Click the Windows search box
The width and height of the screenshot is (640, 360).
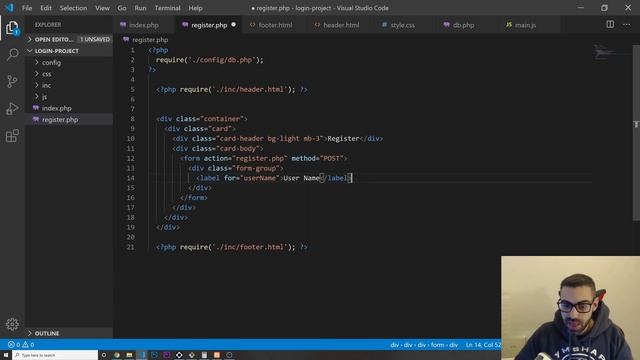tap(55, 355)
